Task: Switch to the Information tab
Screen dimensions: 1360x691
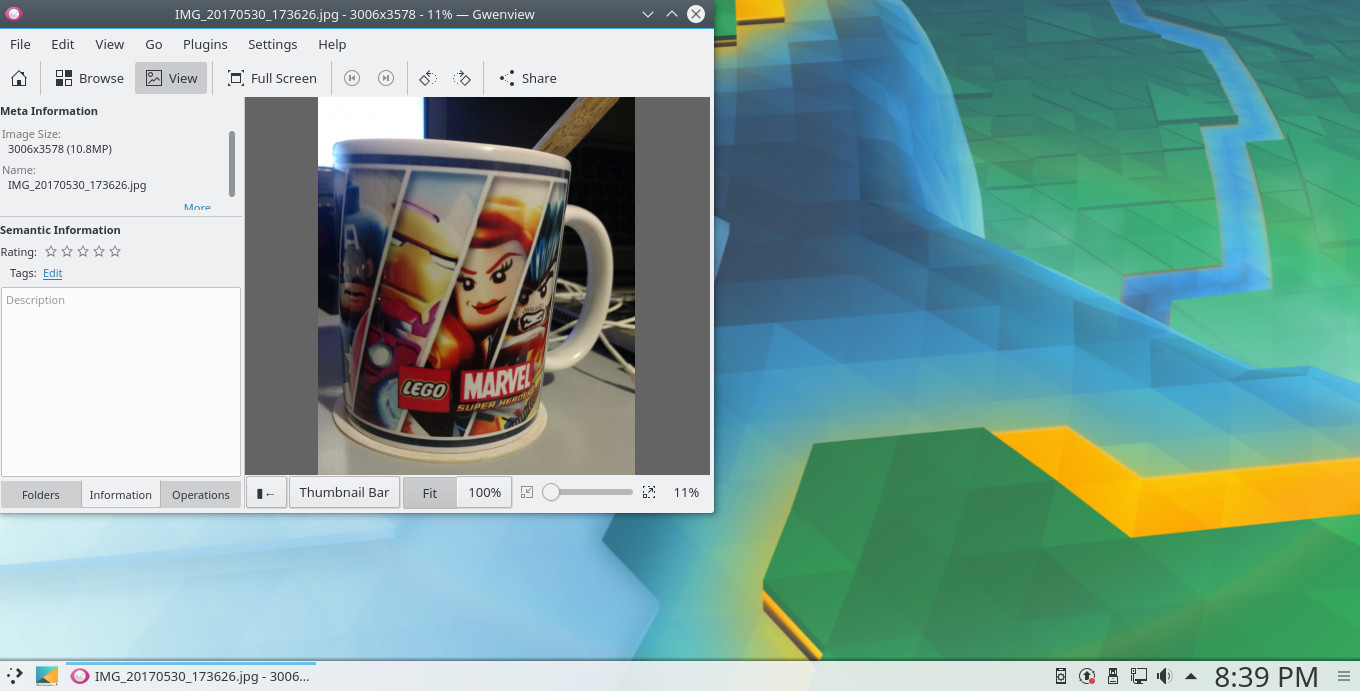Action: 121,494
